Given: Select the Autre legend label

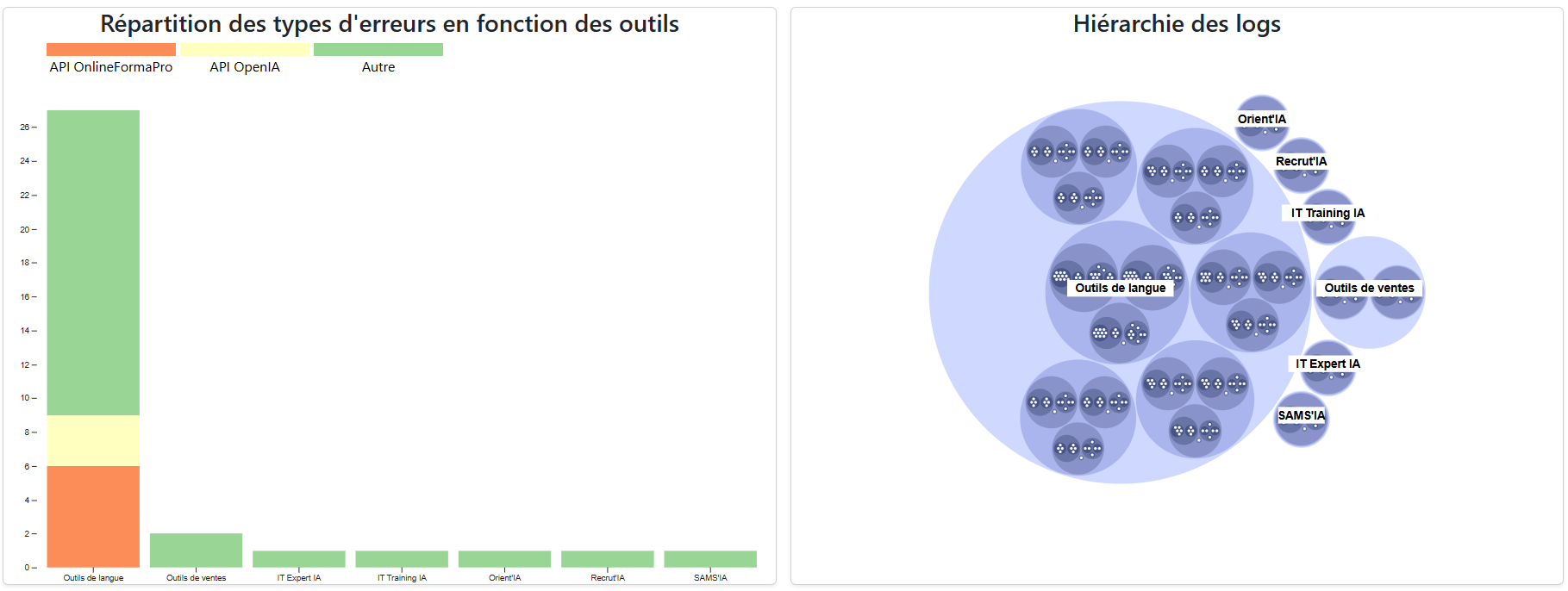Looking at the screenshot, I should pos(378,67).
